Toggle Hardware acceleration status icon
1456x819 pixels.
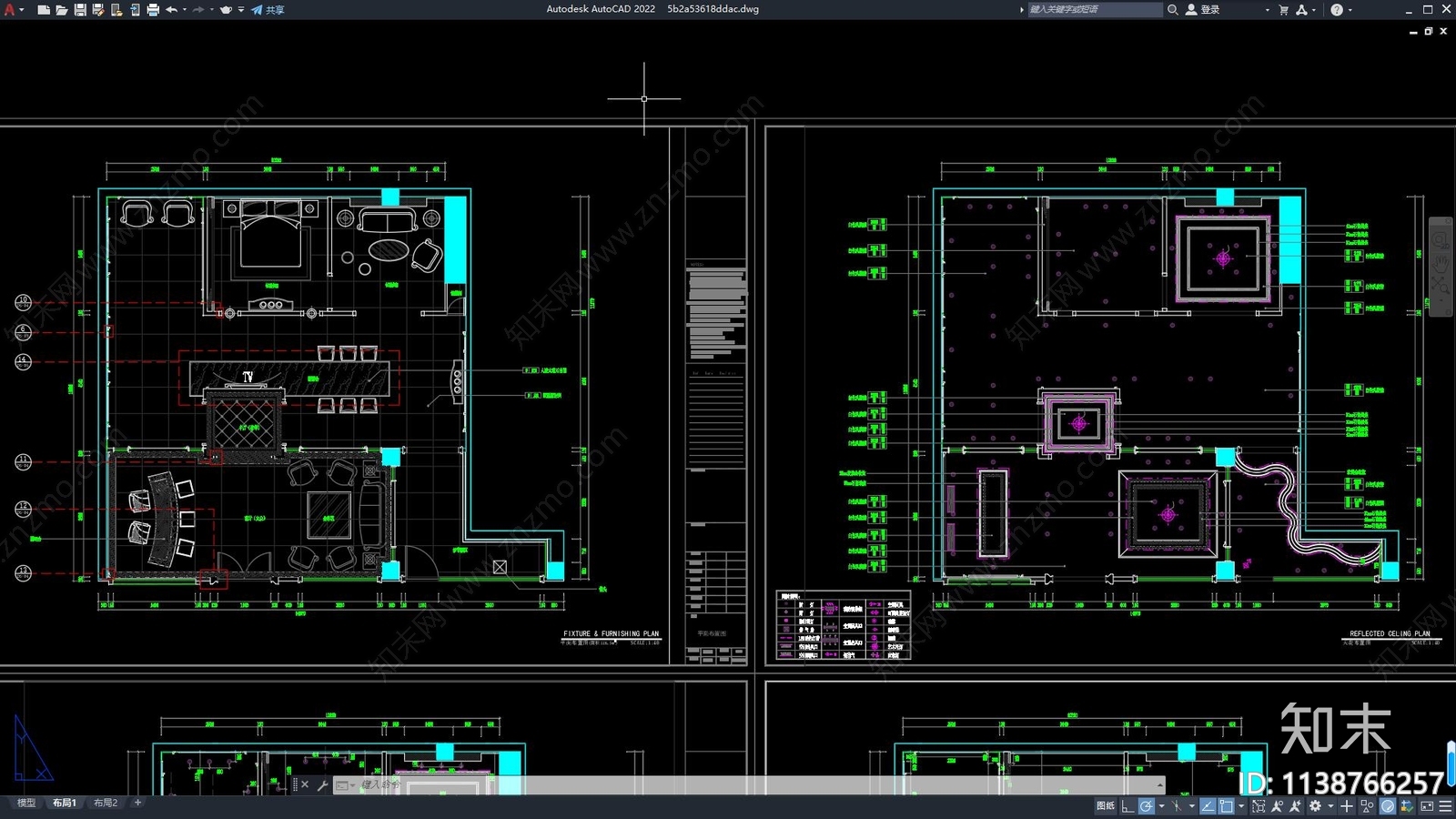pos(1388,806)
